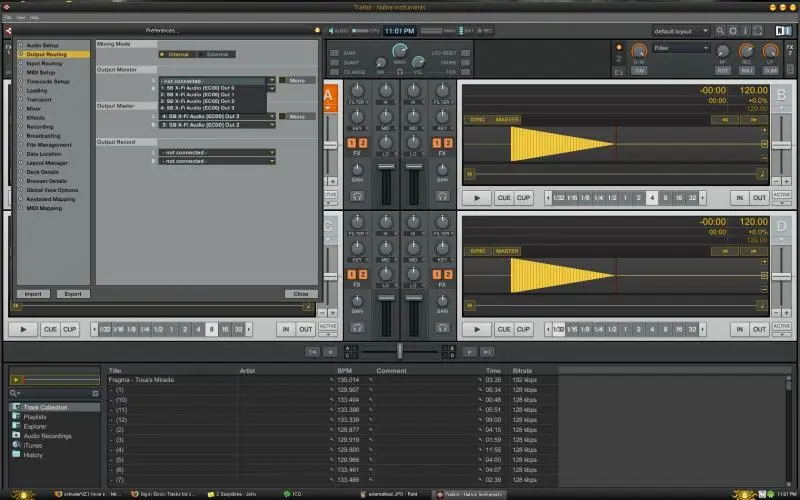Viewport: 800px width, 500px height.
Task: Open the Filter effect selector dropdown
Action: 681,47
